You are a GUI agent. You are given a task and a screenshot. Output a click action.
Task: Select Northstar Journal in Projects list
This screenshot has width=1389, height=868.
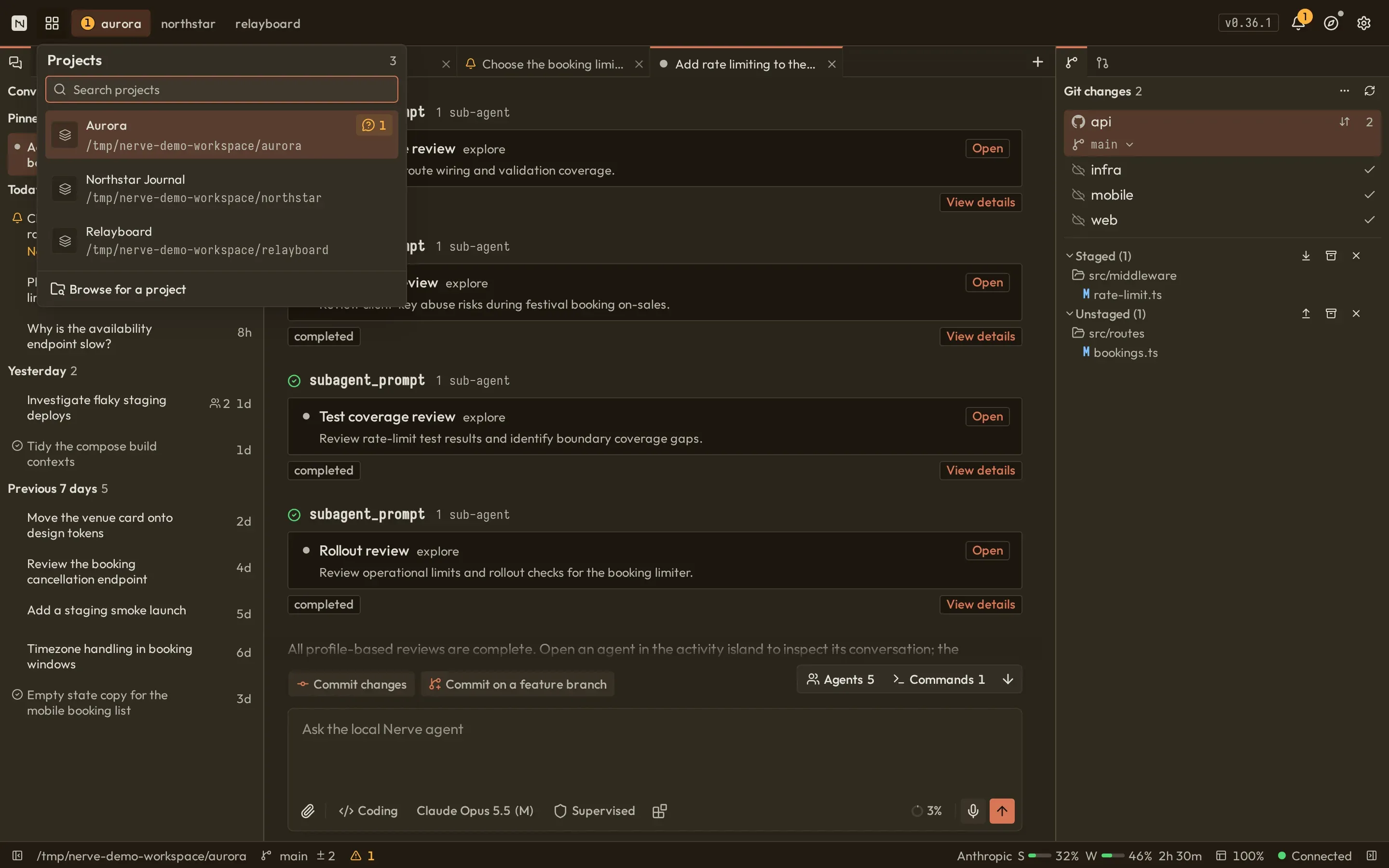221,188
